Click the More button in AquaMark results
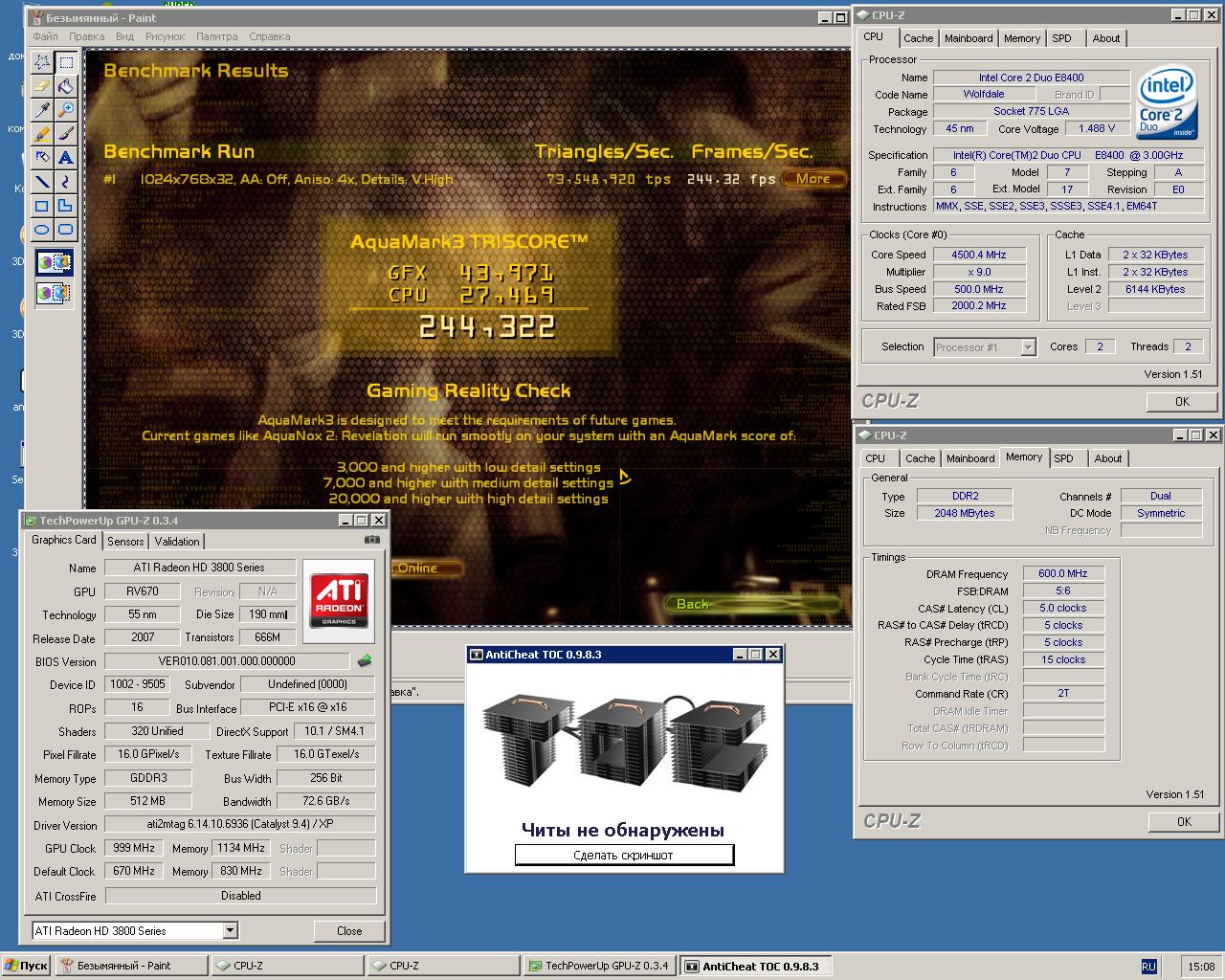1225x980 pixels. [813, 179]
